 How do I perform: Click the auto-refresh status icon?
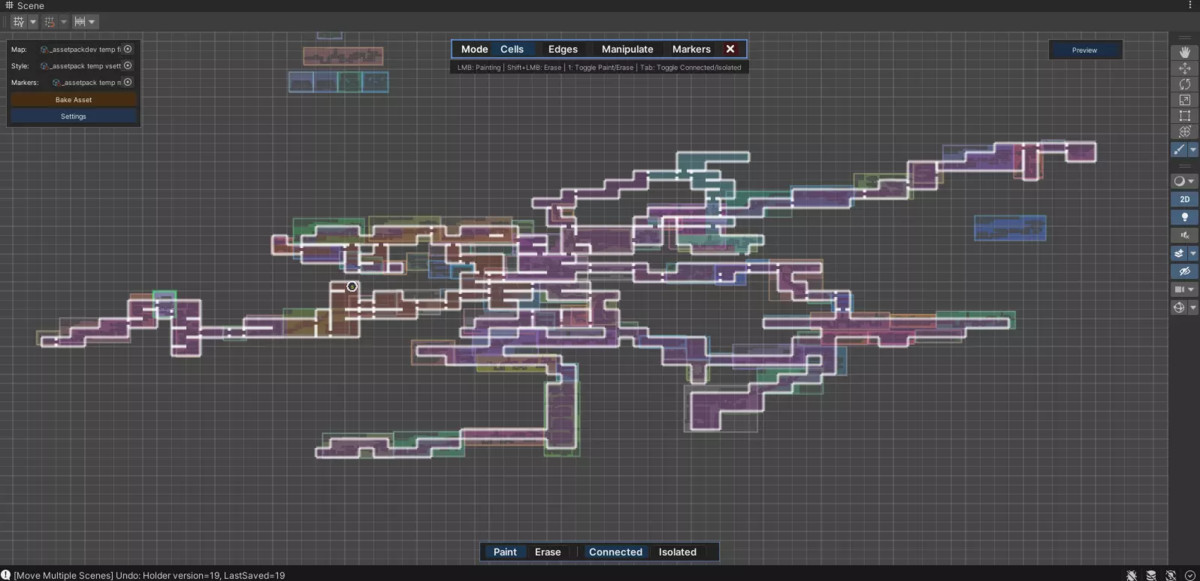pos(1170,575)
